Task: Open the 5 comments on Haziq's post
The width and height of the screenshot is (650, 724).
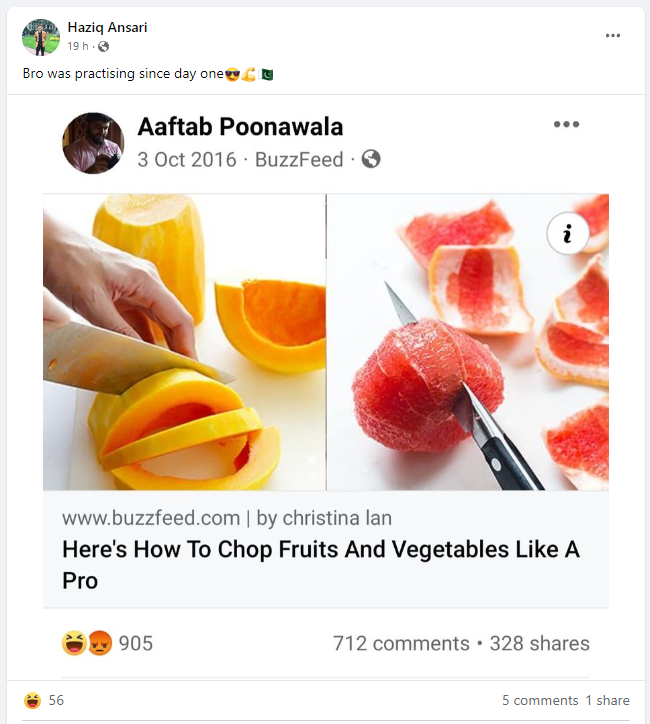Action: (540, 701)
